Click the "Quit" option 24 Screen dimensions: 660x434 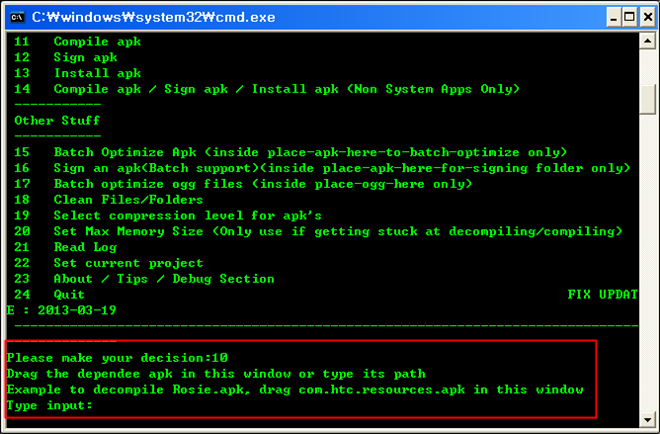[69, 295]
